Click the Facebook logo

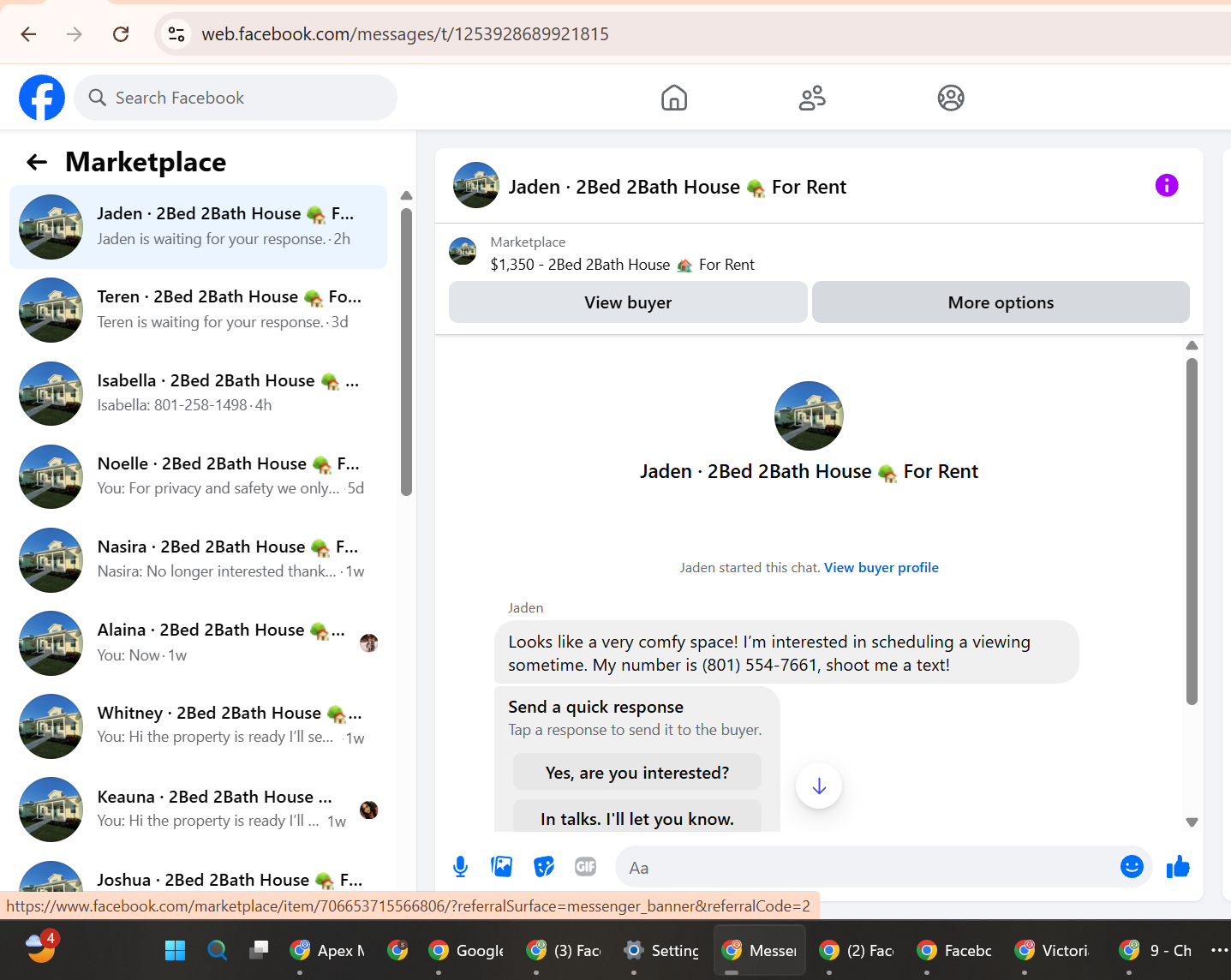pyautogui.click(x=42, y=98)
